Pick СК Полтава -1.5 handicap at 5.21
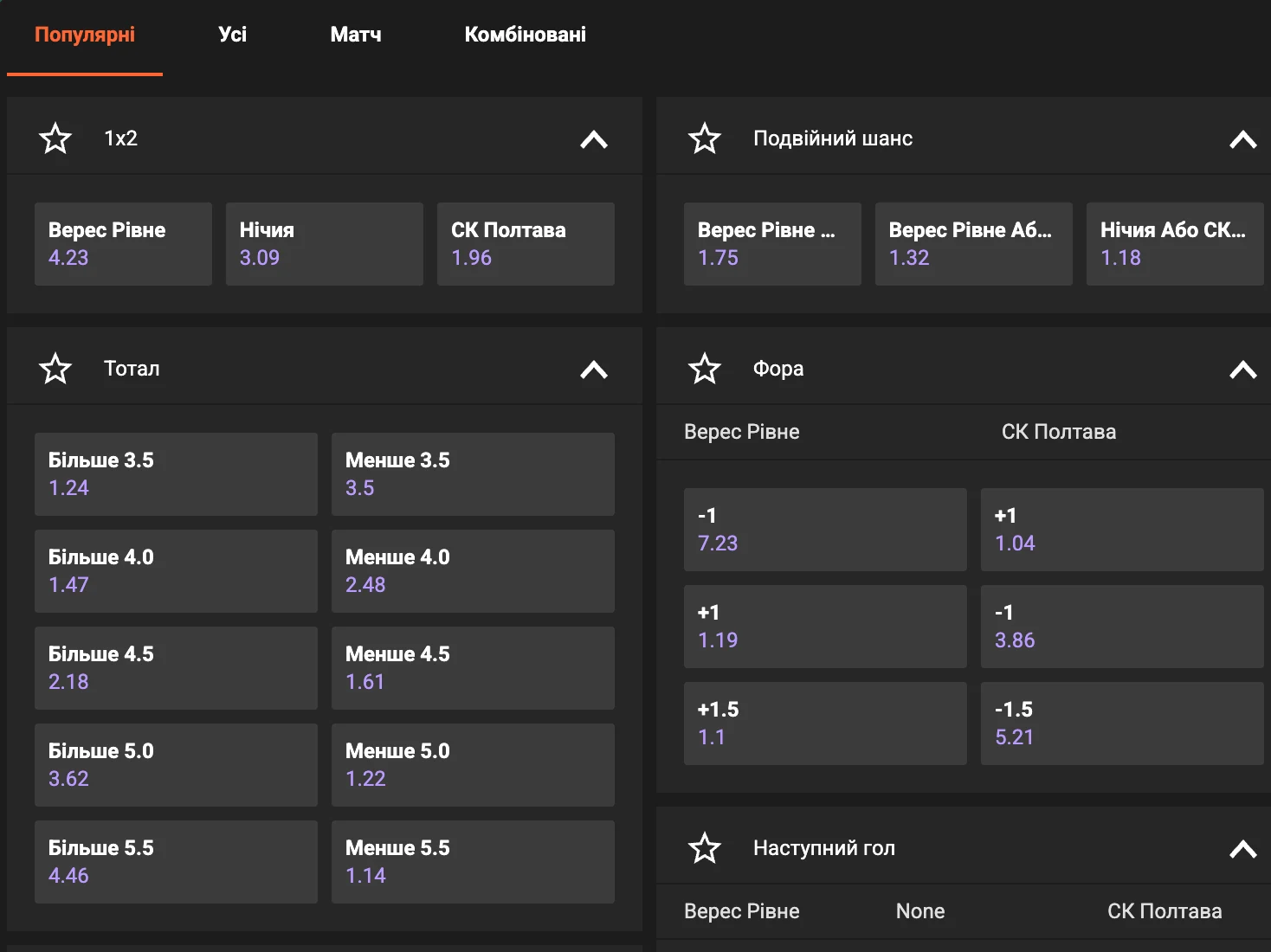This screenshot has width=1271, height=952. [1121, 724]
